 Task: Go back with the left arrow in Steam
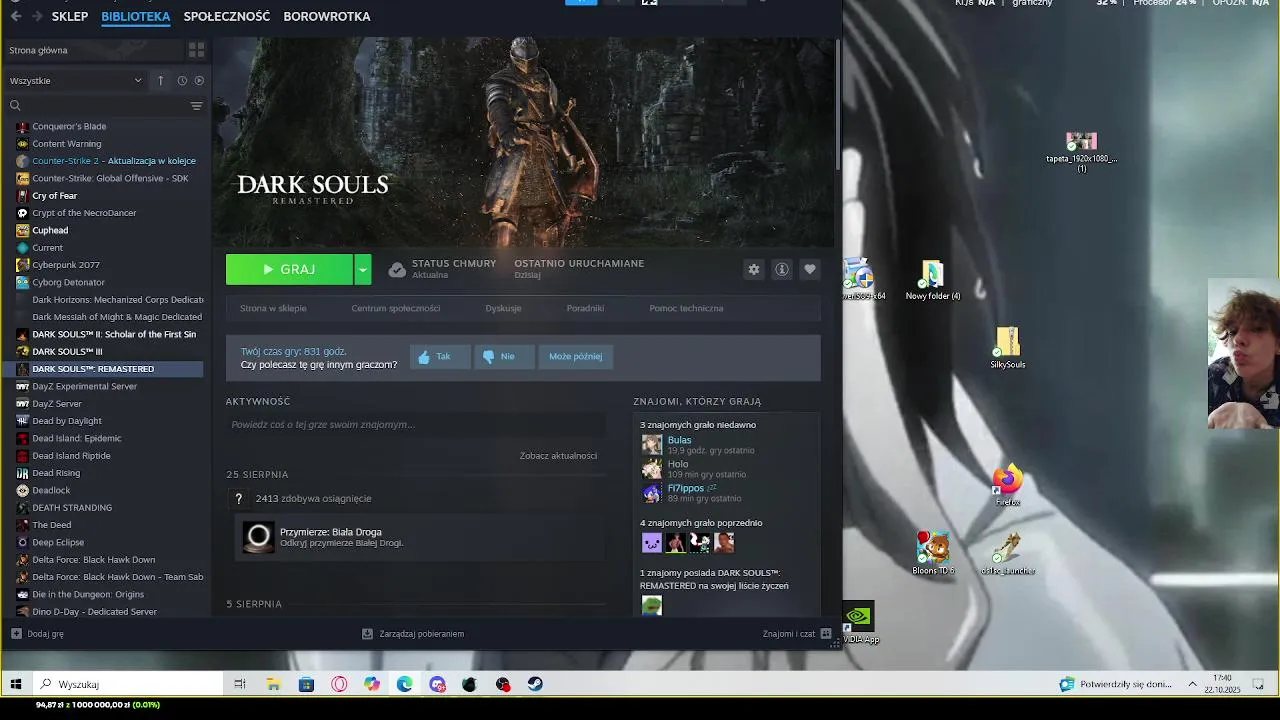coord(15,16)
